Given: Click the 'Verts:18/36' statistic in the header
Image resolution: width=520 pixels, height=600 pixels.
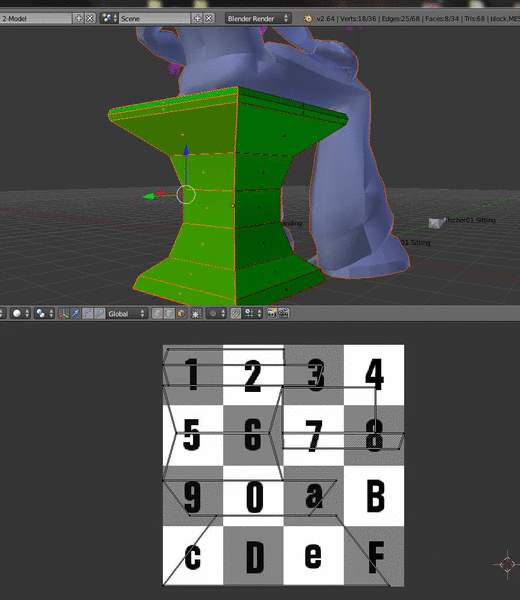Looking at the screenshot, I should [359, 18].
